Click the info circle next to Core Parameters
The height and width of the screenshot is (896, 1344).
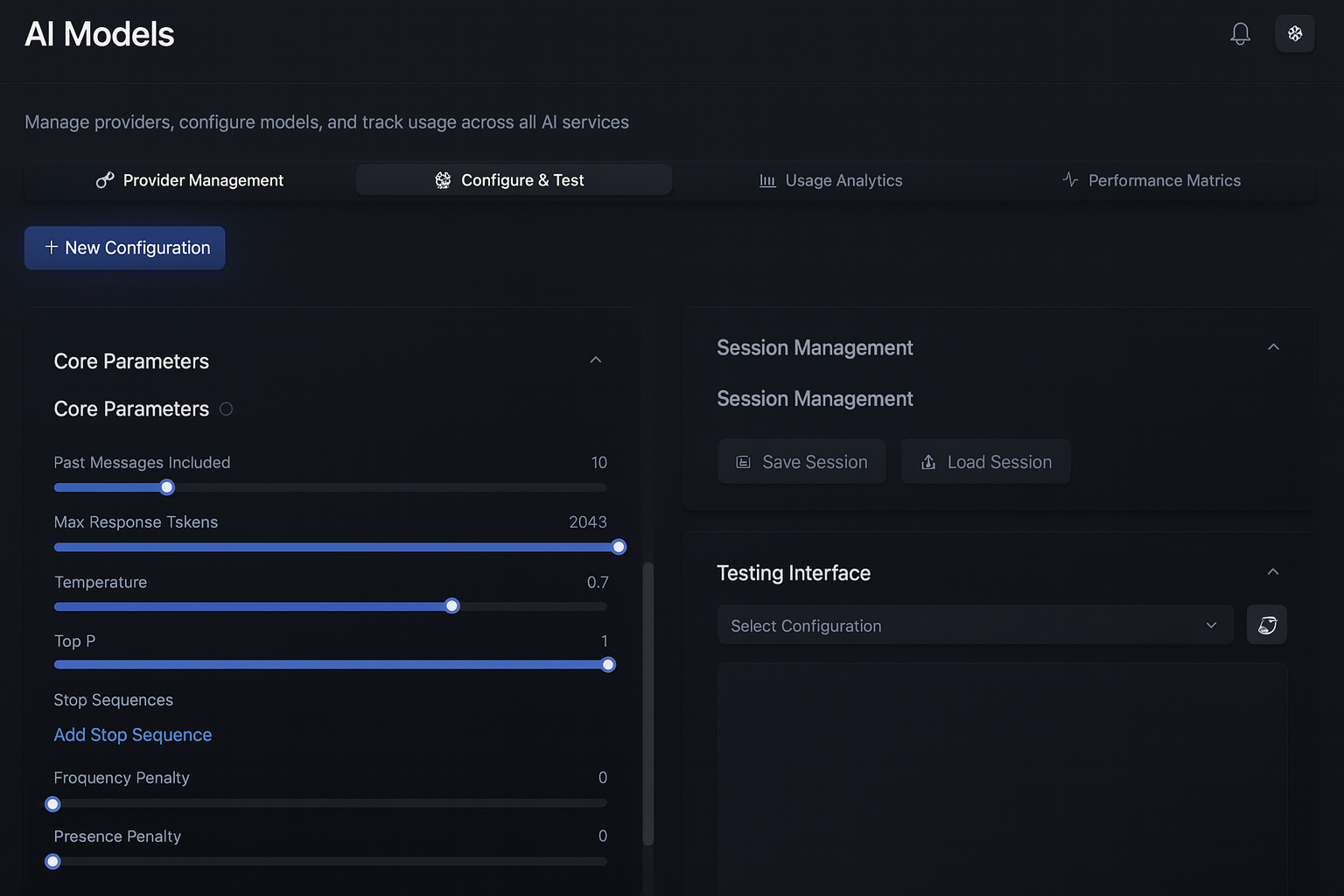[x=226, y=409]
